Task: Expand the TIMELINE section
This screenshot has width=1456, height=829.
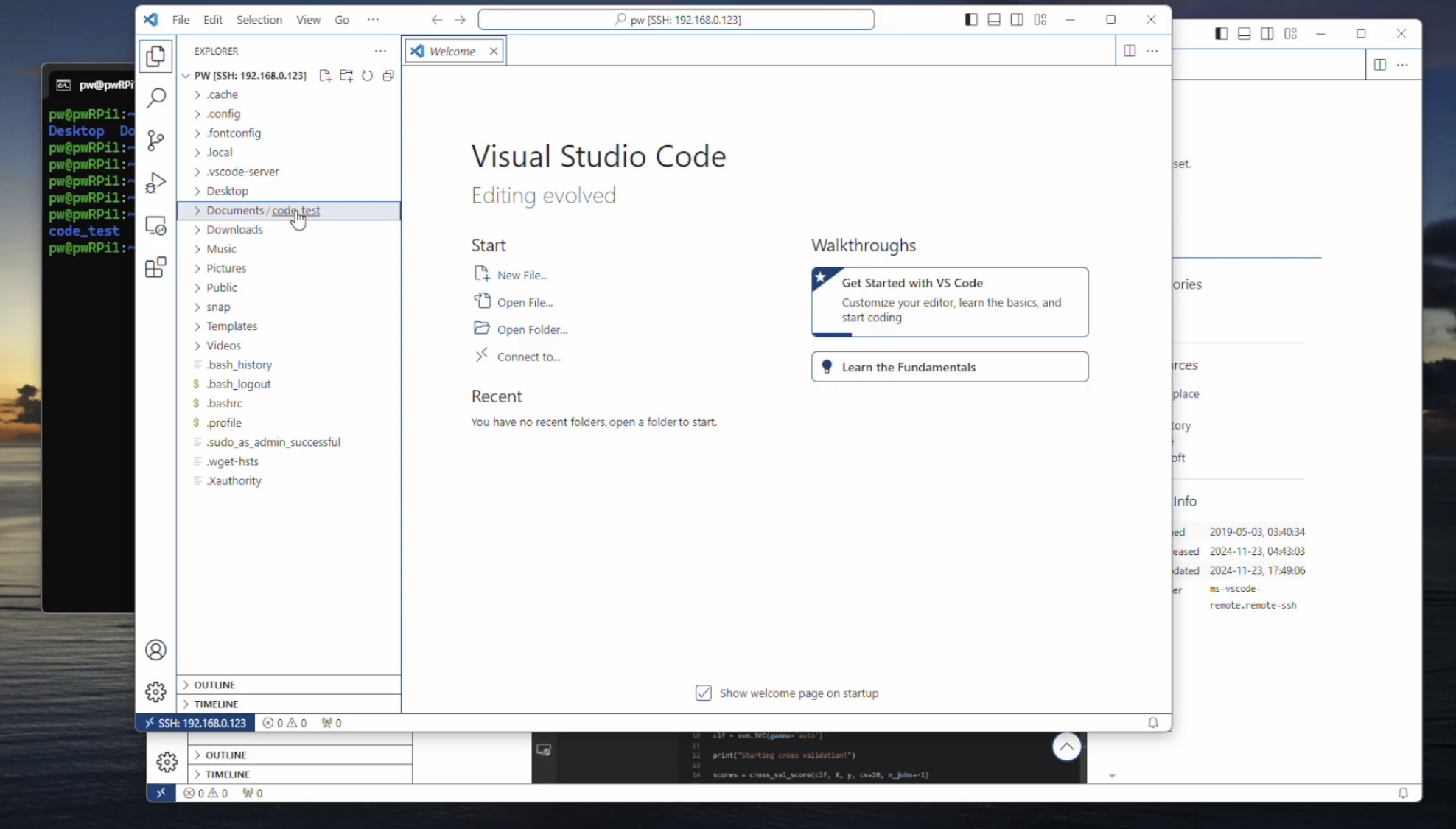Action: pyautogui.click(x=216, y=704)
